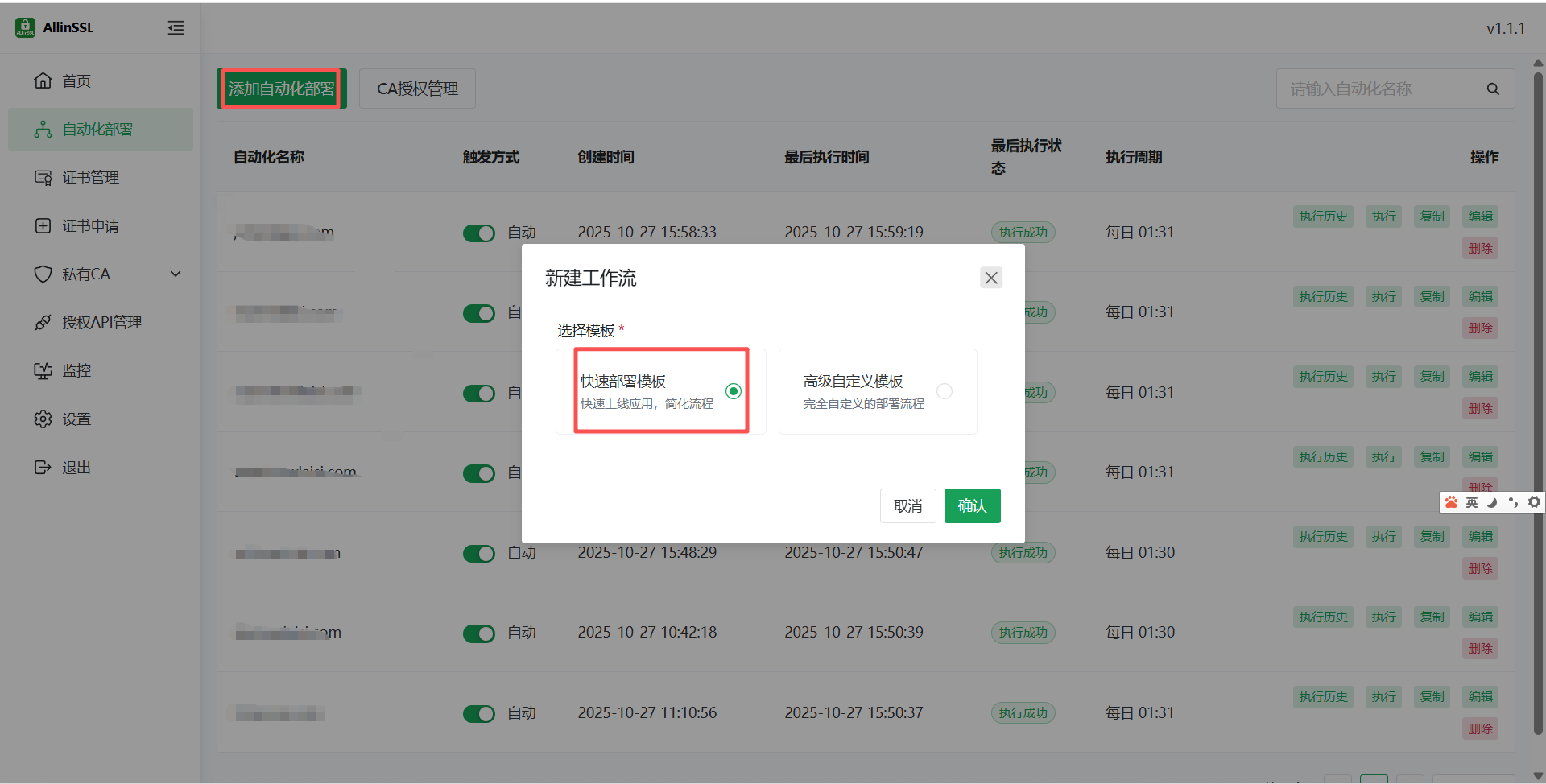Open 证书管理 in the sidebar menu
The width and height of the screenshot is (1546, 784).
(90, 177)
